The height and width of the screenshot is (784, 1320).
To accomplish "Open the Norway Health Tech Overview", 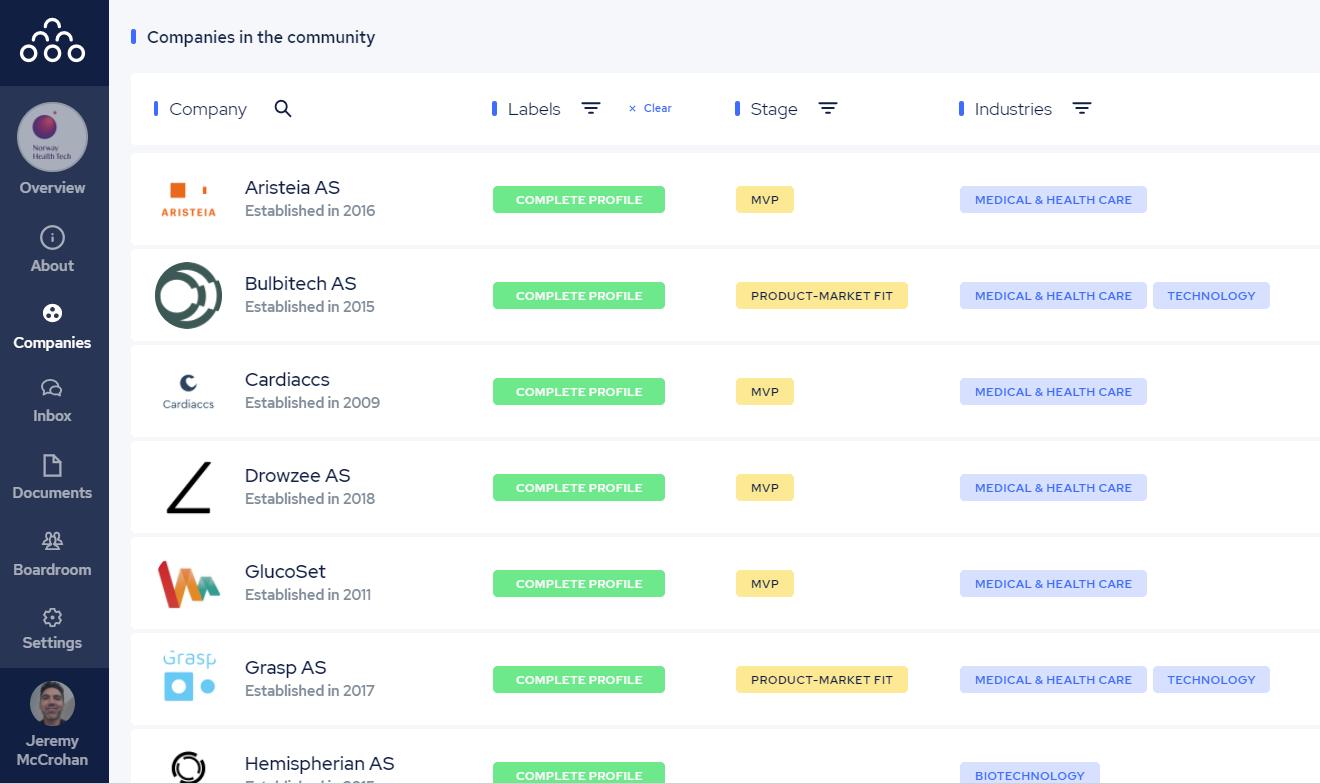I will pyautogui.click(x=53, y=150).
